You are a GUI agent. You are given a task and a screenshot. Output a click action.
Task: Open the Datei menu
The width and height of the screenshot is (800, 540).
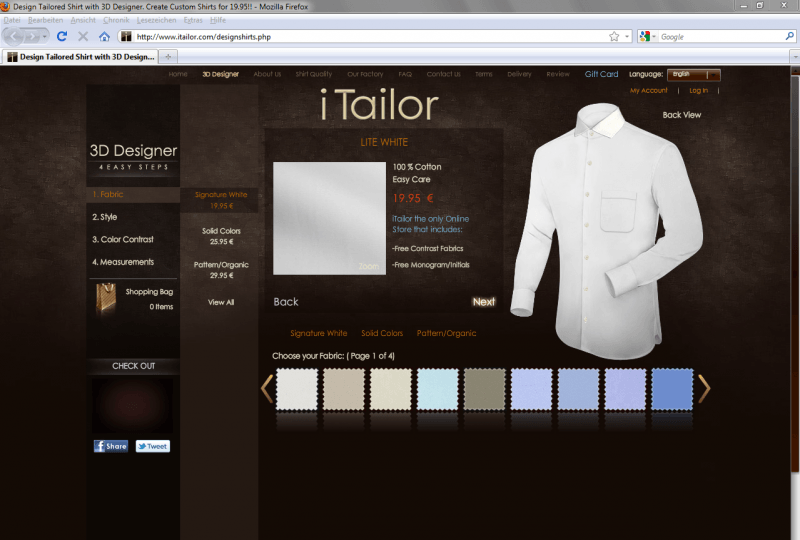[12, 20]
